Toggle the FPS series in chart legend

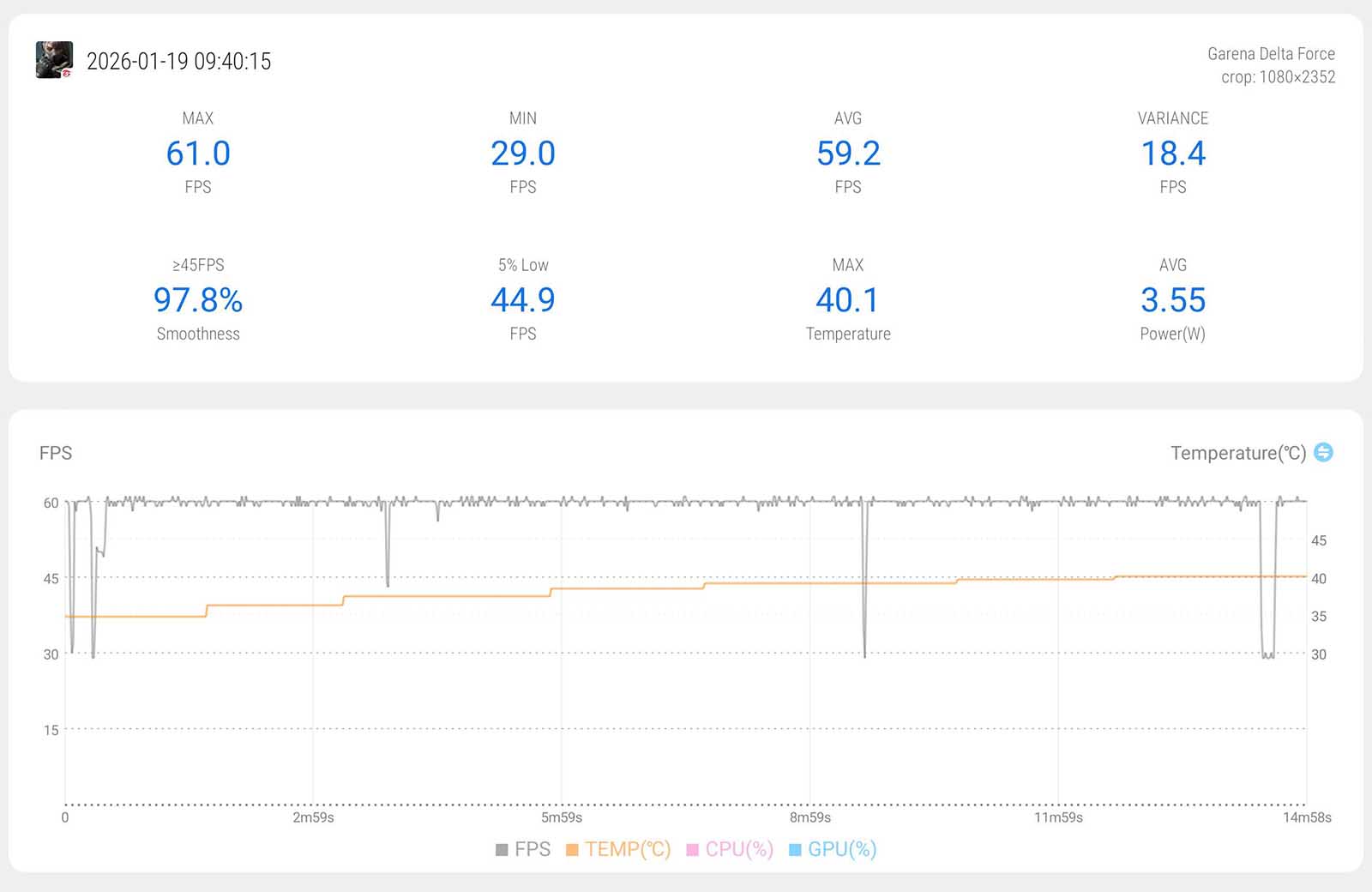tap(523, 849)
